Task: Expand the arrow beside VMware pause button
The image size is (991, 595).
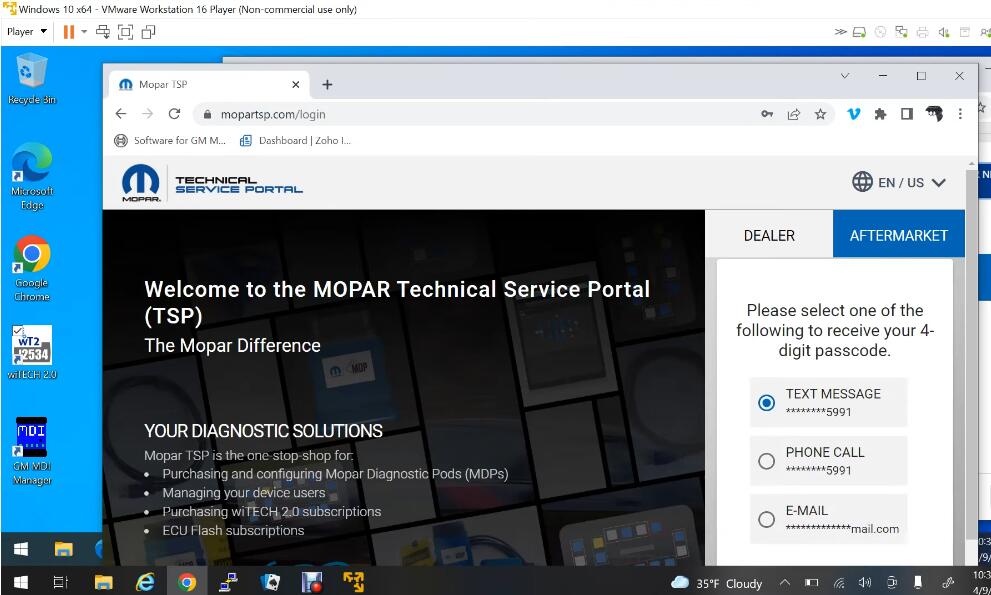Action: click(x=83, y=32)
